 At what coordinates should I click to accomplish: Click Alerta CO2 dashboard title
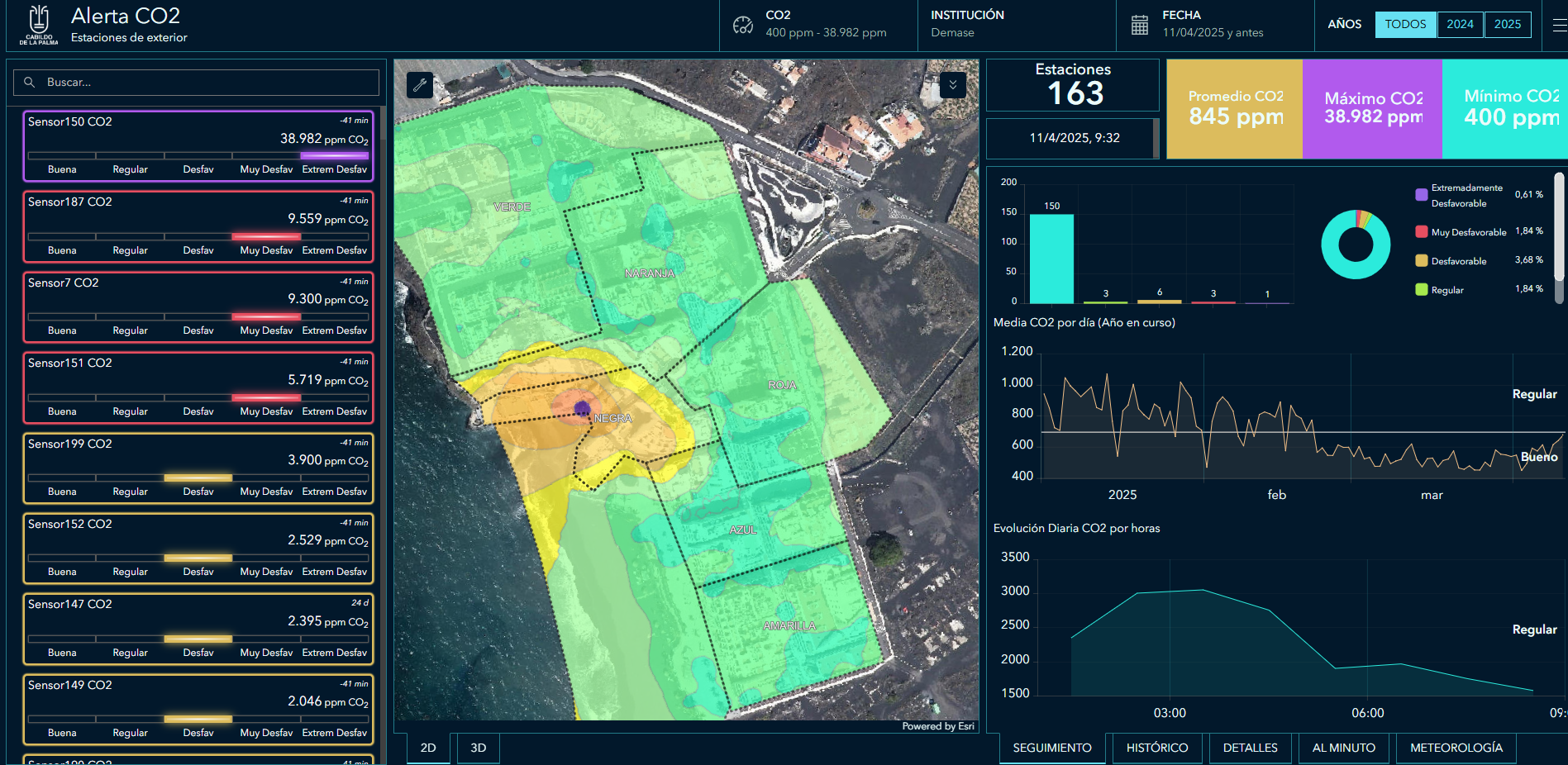[x=126, y=16]
